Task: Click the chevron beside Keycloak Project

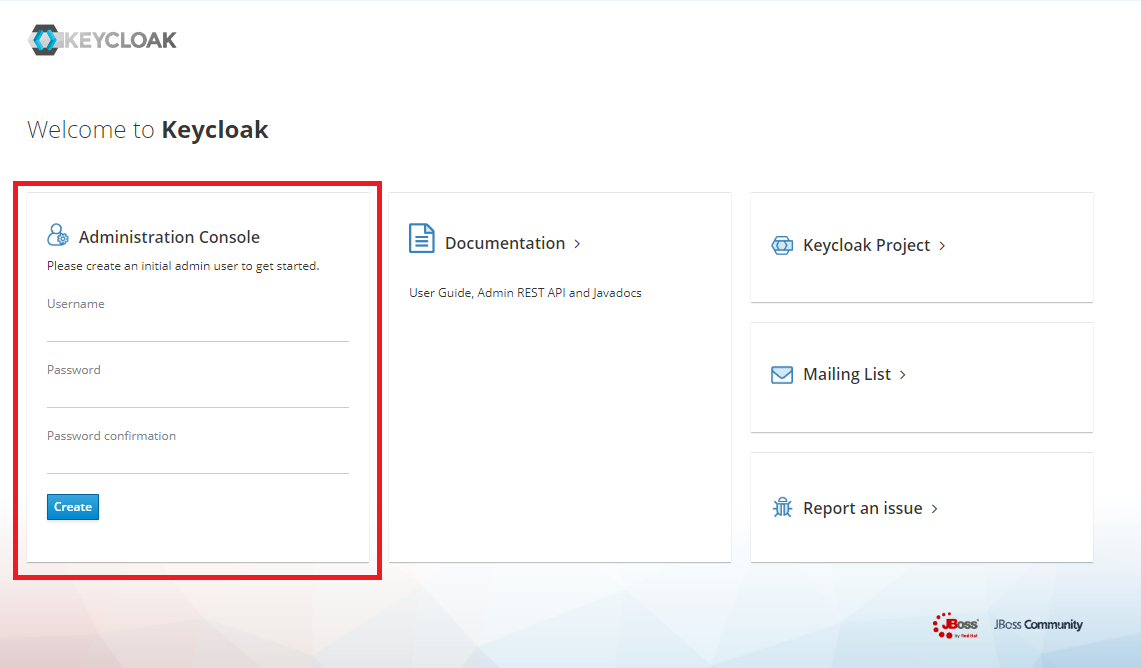Action: (x=942, y=246)
